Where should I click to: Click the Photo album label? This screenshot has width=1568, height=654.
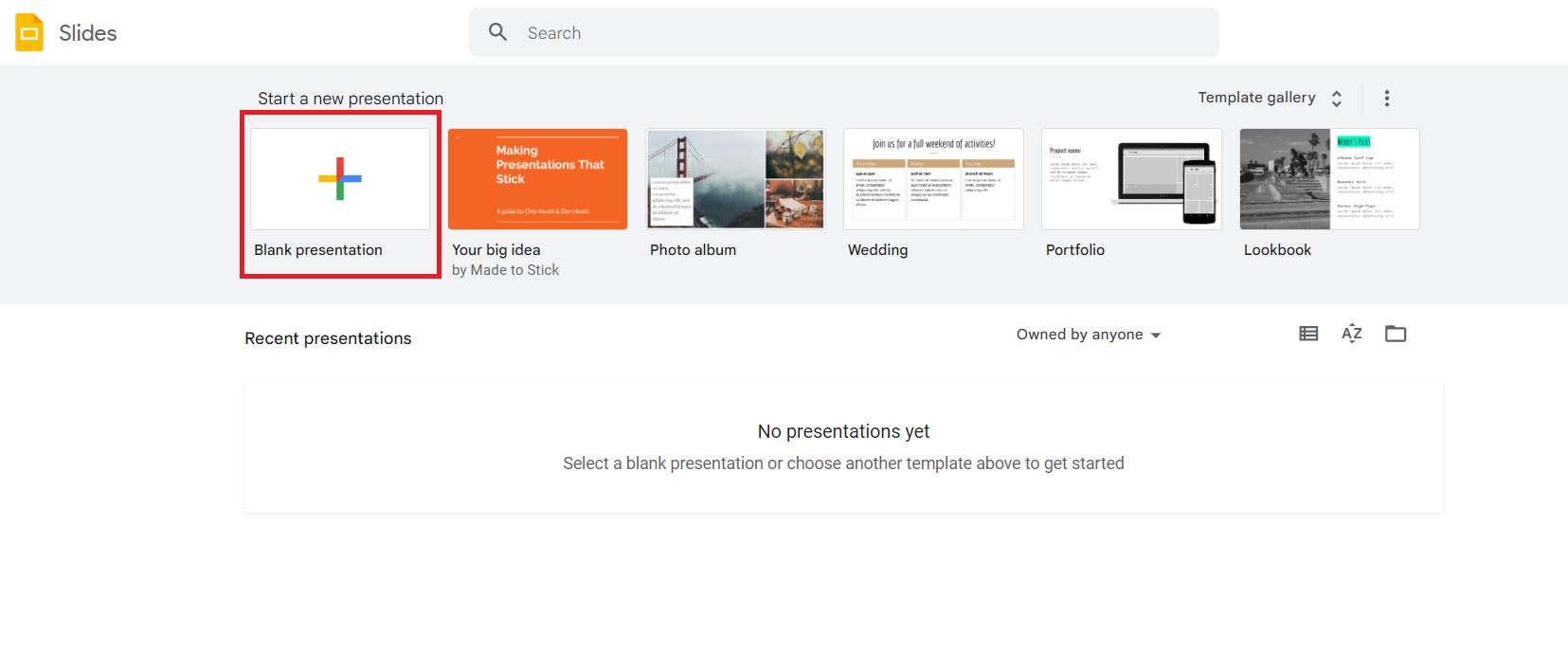pos(693,250)
